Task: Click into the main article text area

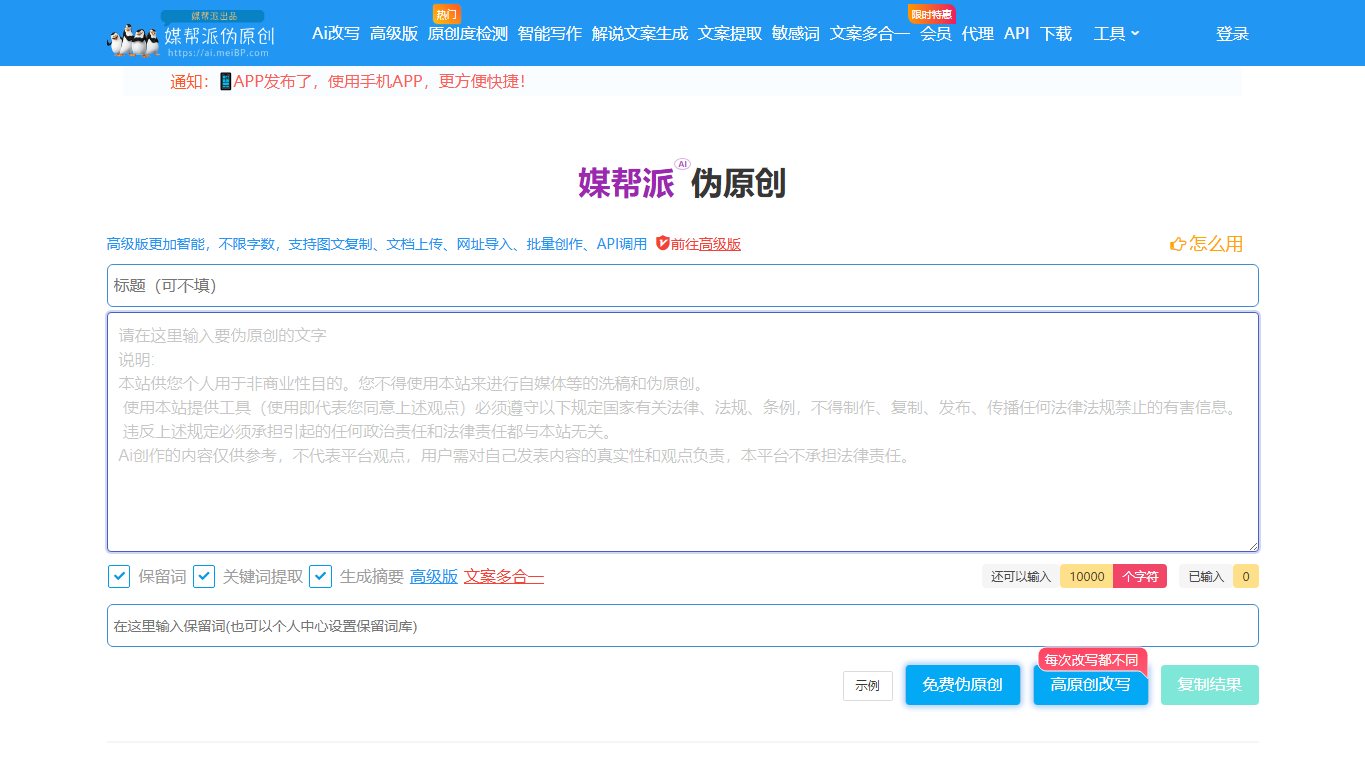Action: click(683, 432)
